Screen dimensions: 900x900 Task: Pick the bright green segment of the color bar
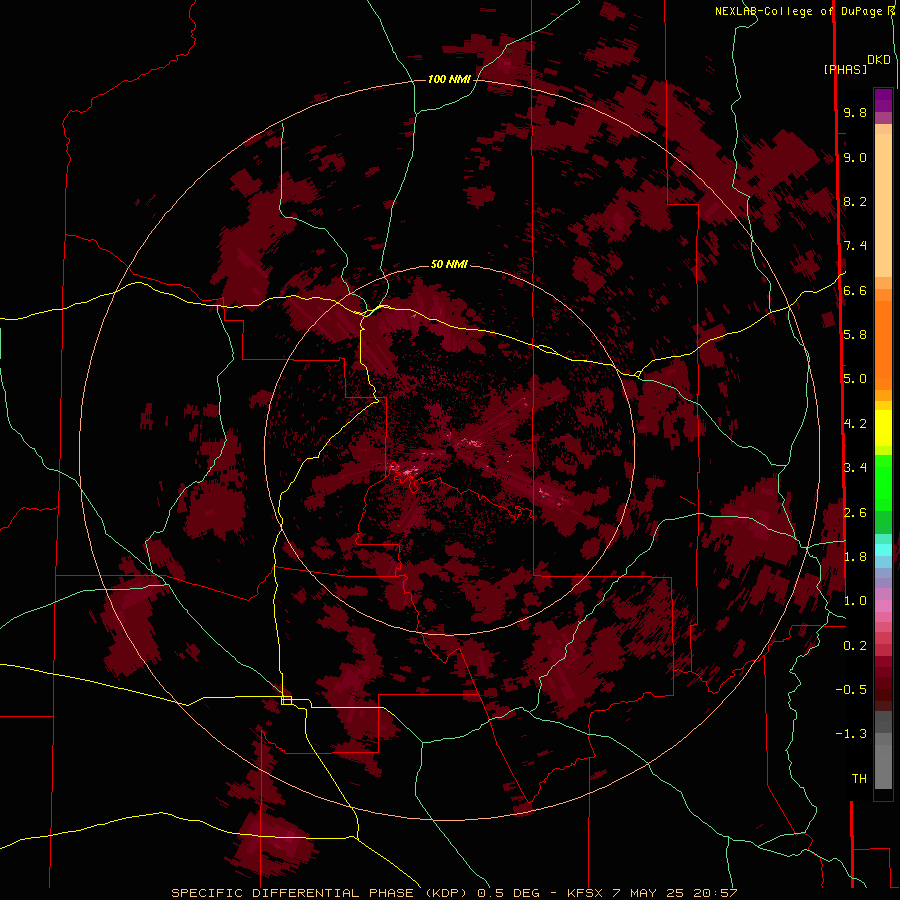883,482
